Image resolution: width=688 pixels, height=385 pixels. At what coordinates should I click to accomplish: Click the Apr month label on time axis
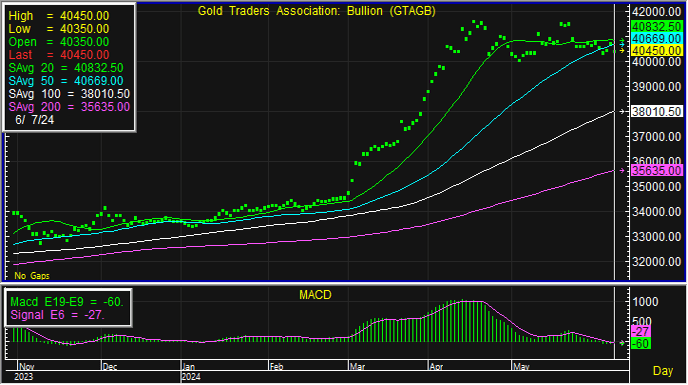click(436, 367)
